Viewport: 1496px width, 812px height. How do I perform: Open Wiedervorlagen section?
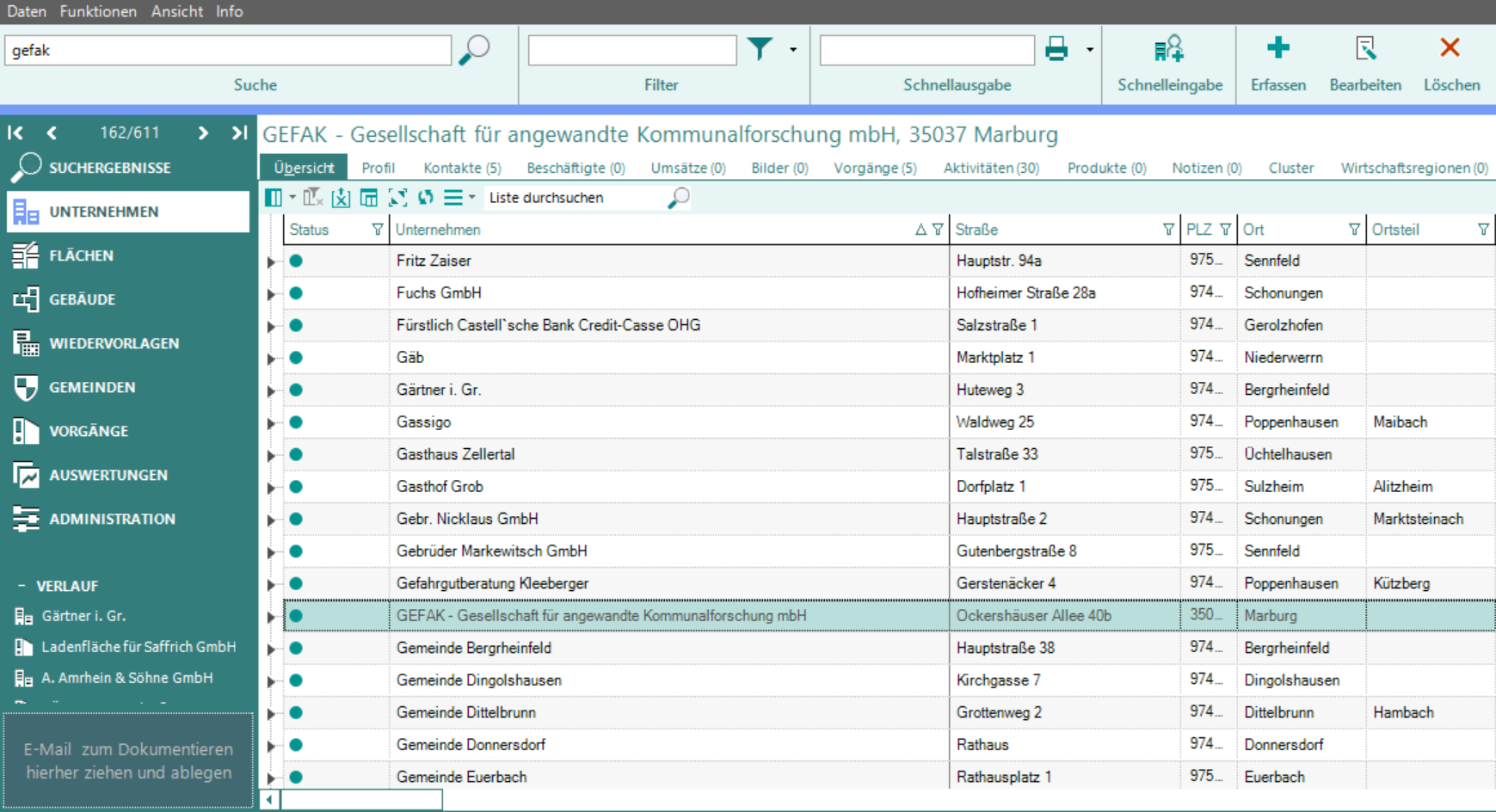click(128, 343)
